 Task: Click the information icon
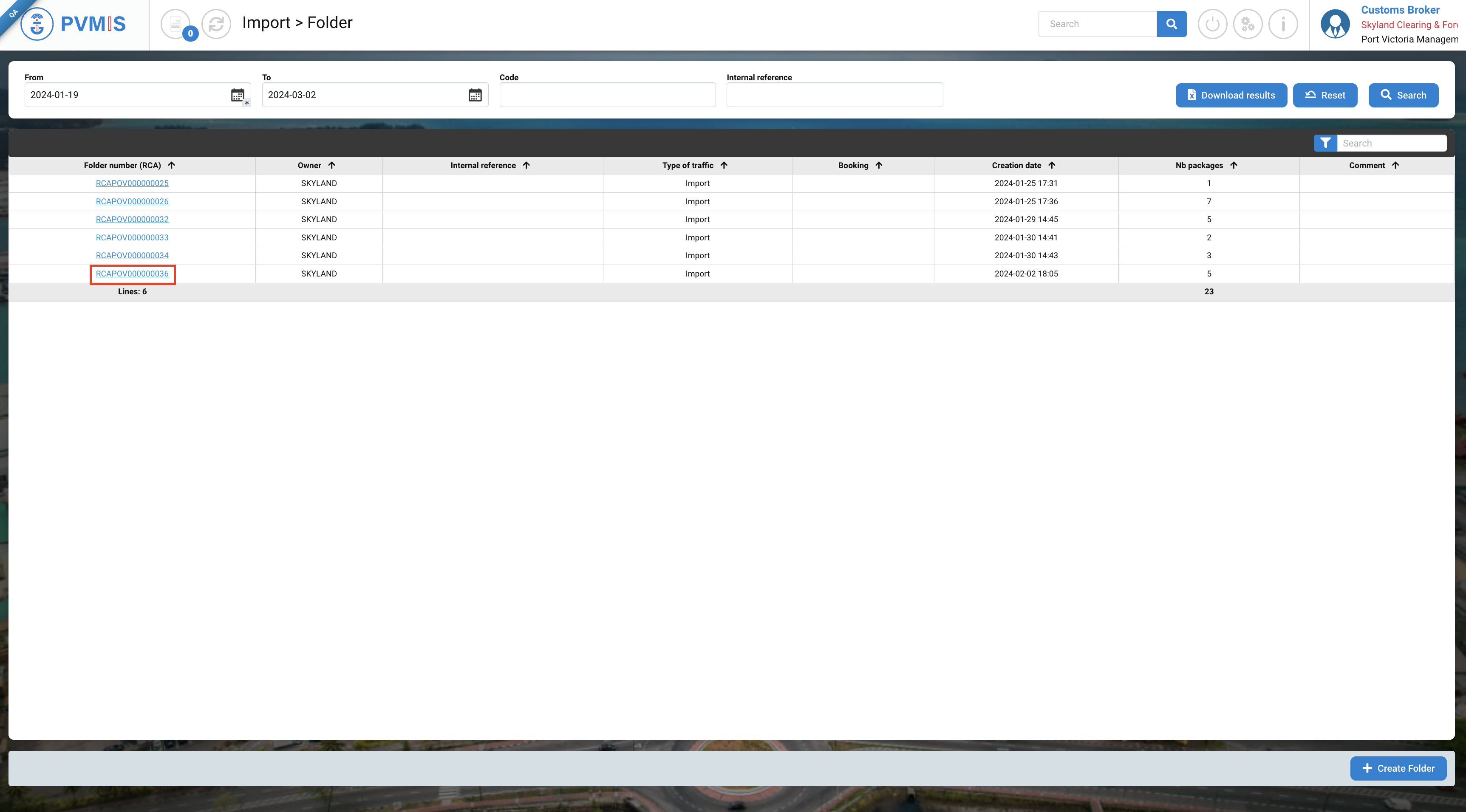pyautogui.click(x=1283, y=24)
